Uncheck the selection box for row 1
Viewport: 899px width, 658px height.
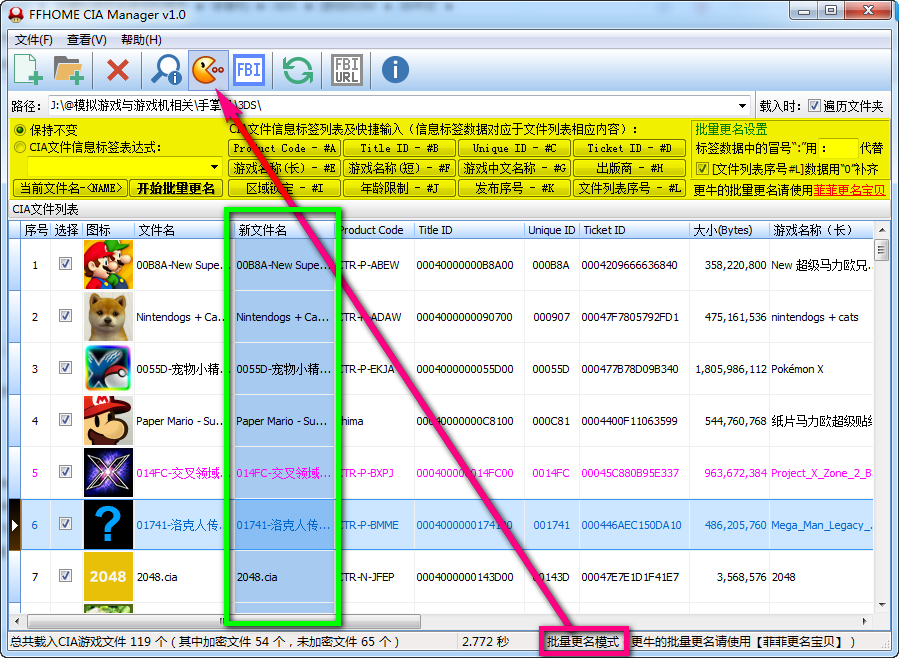[x=65, y=264]
